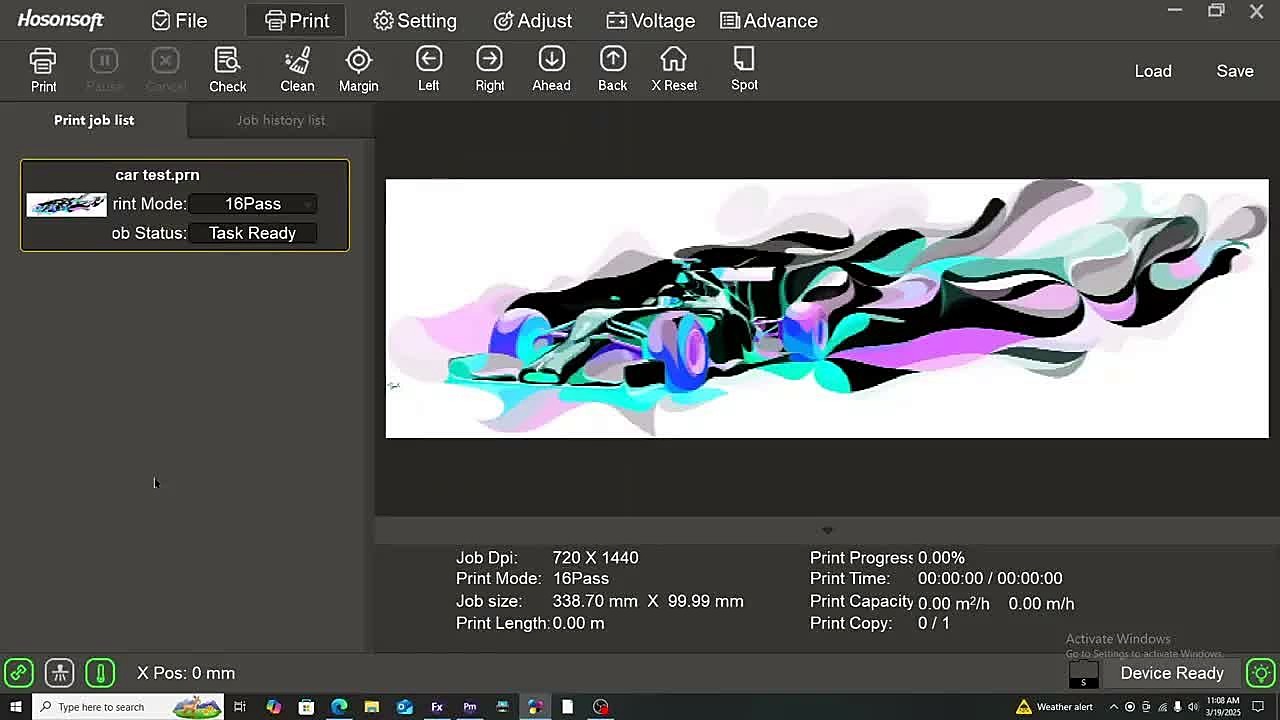Viewport: 1280px width, 720px height.
Task: Open the Windows Start menu
Action: point(16,707)
